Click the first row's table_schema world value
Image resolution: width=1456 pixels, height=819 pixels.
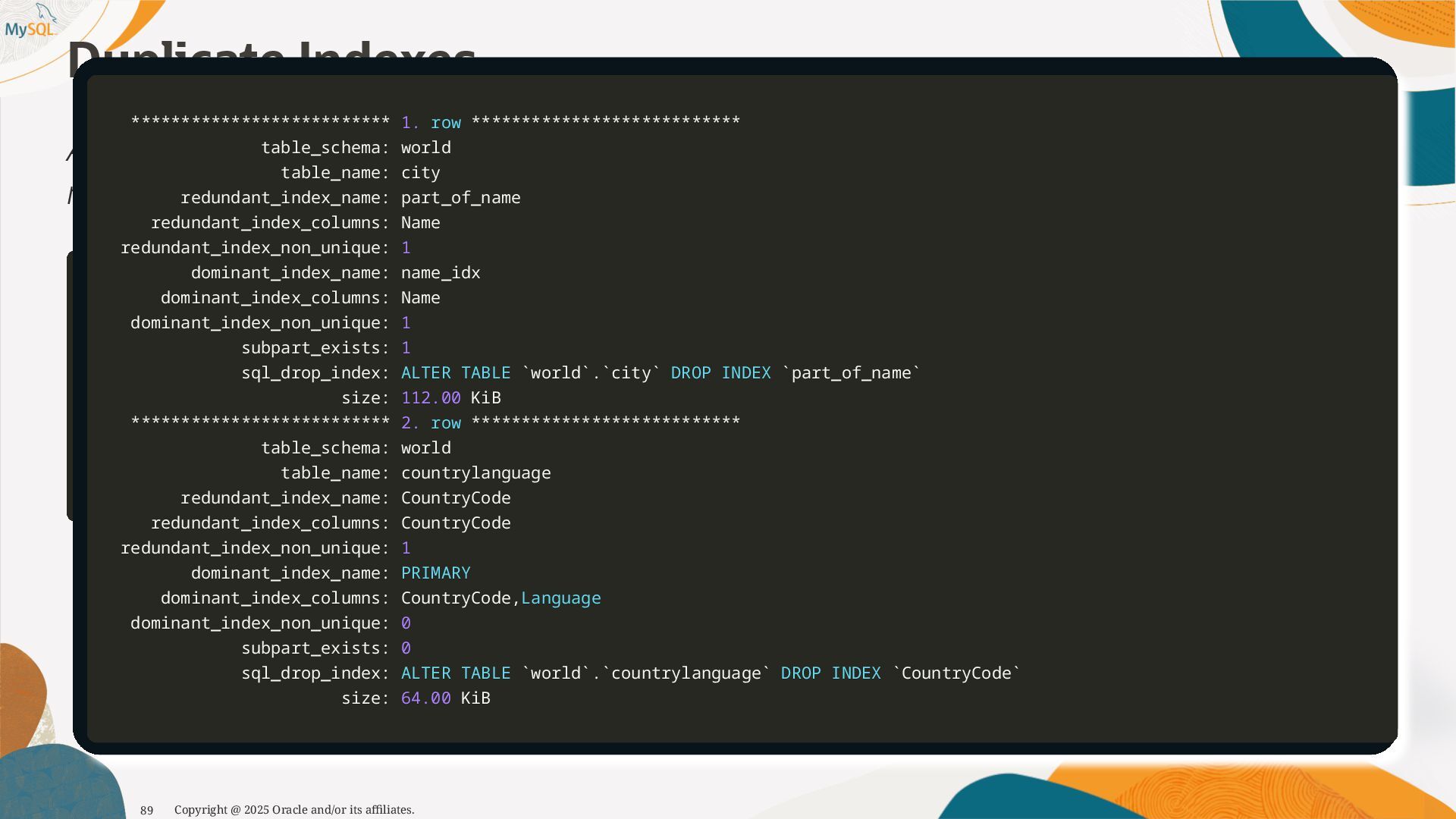[x=425, y=148]
